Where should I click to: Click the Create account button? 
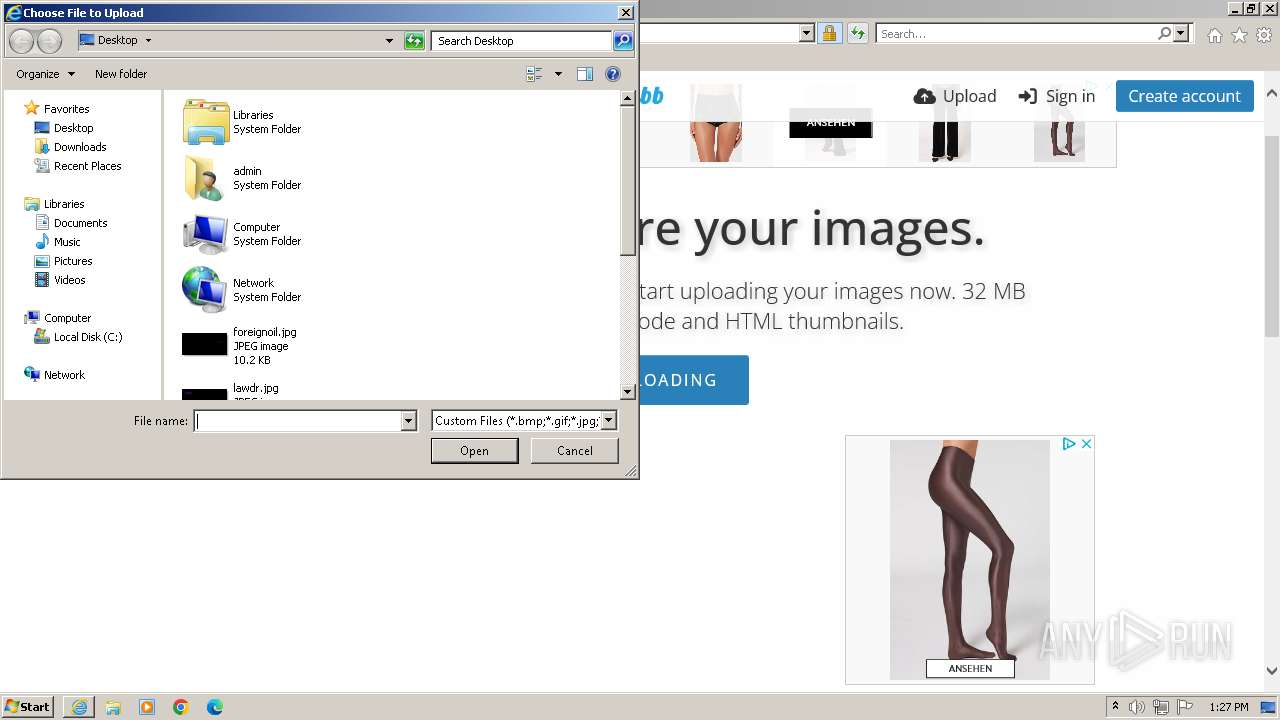click(1184, 96)
